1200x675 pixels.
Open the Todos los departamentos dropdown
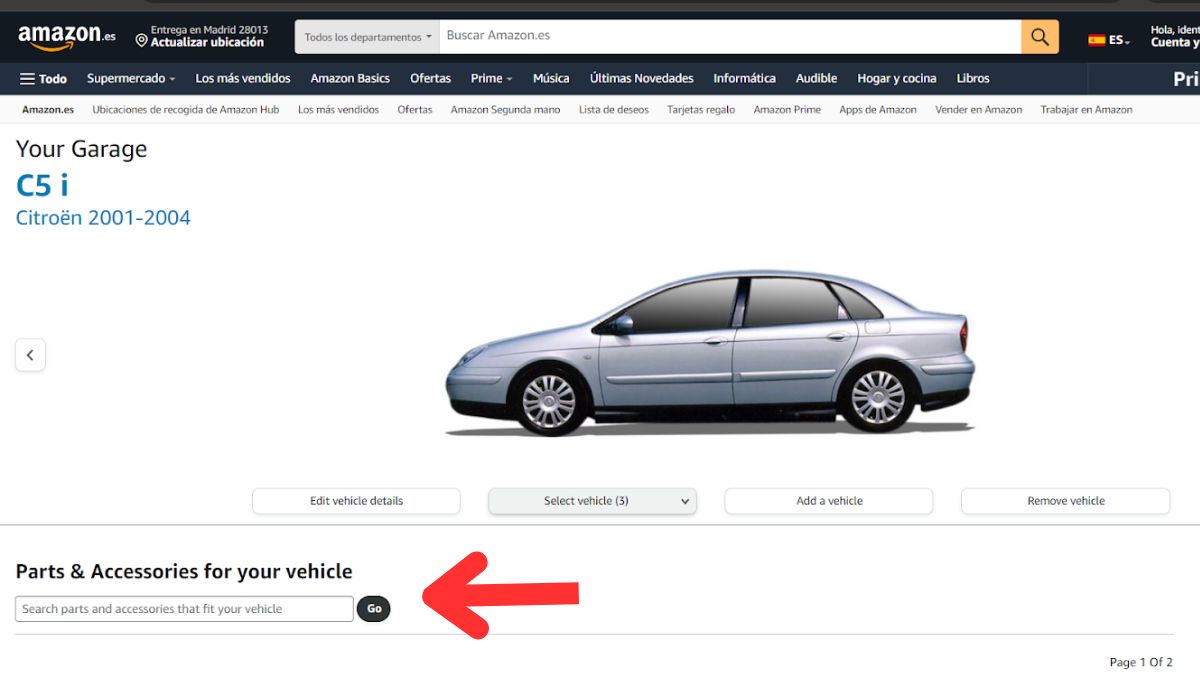[x=365, y=36]
